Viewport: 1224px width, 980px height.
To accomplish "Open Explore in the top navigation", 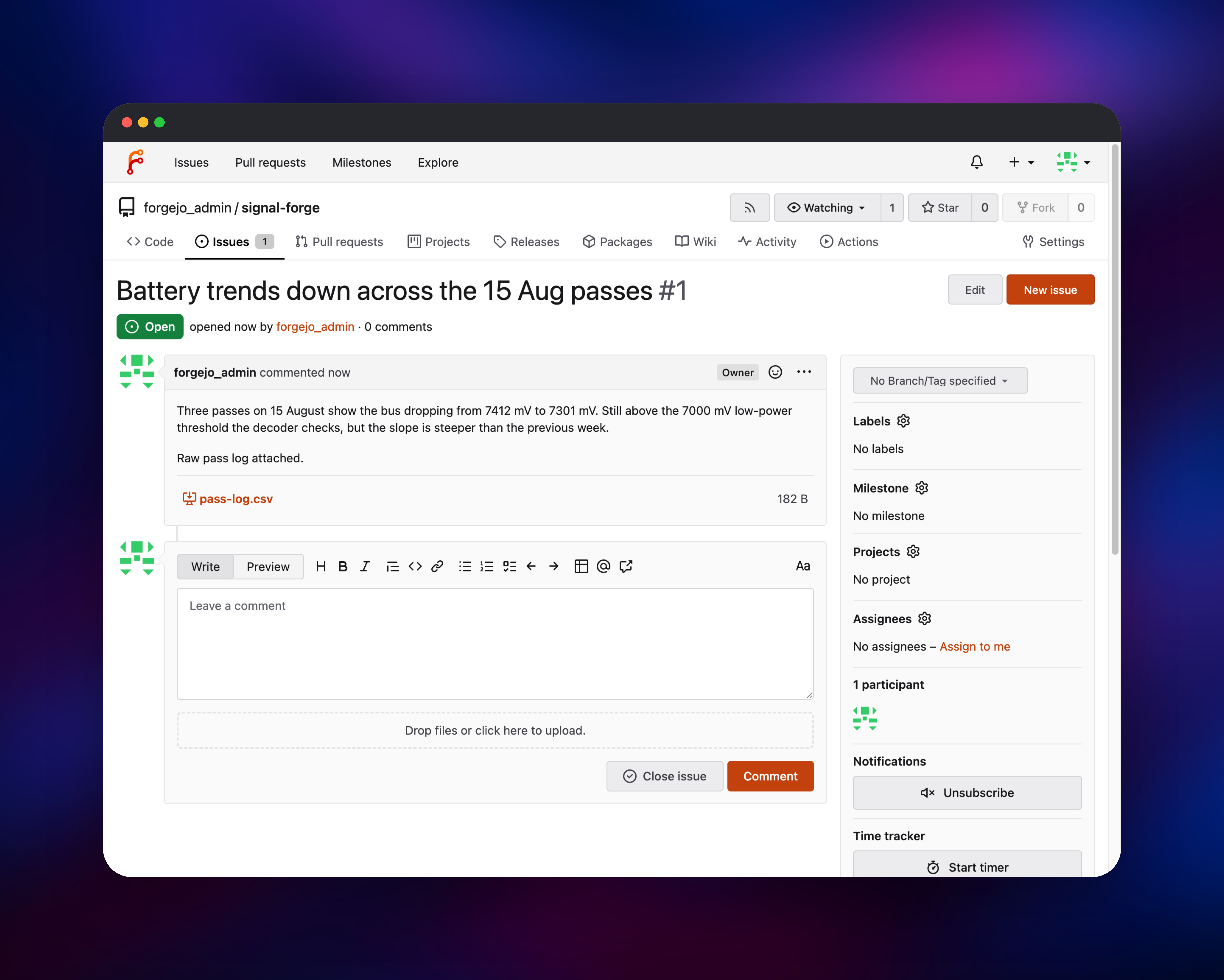I will click(x=438, y=162).
